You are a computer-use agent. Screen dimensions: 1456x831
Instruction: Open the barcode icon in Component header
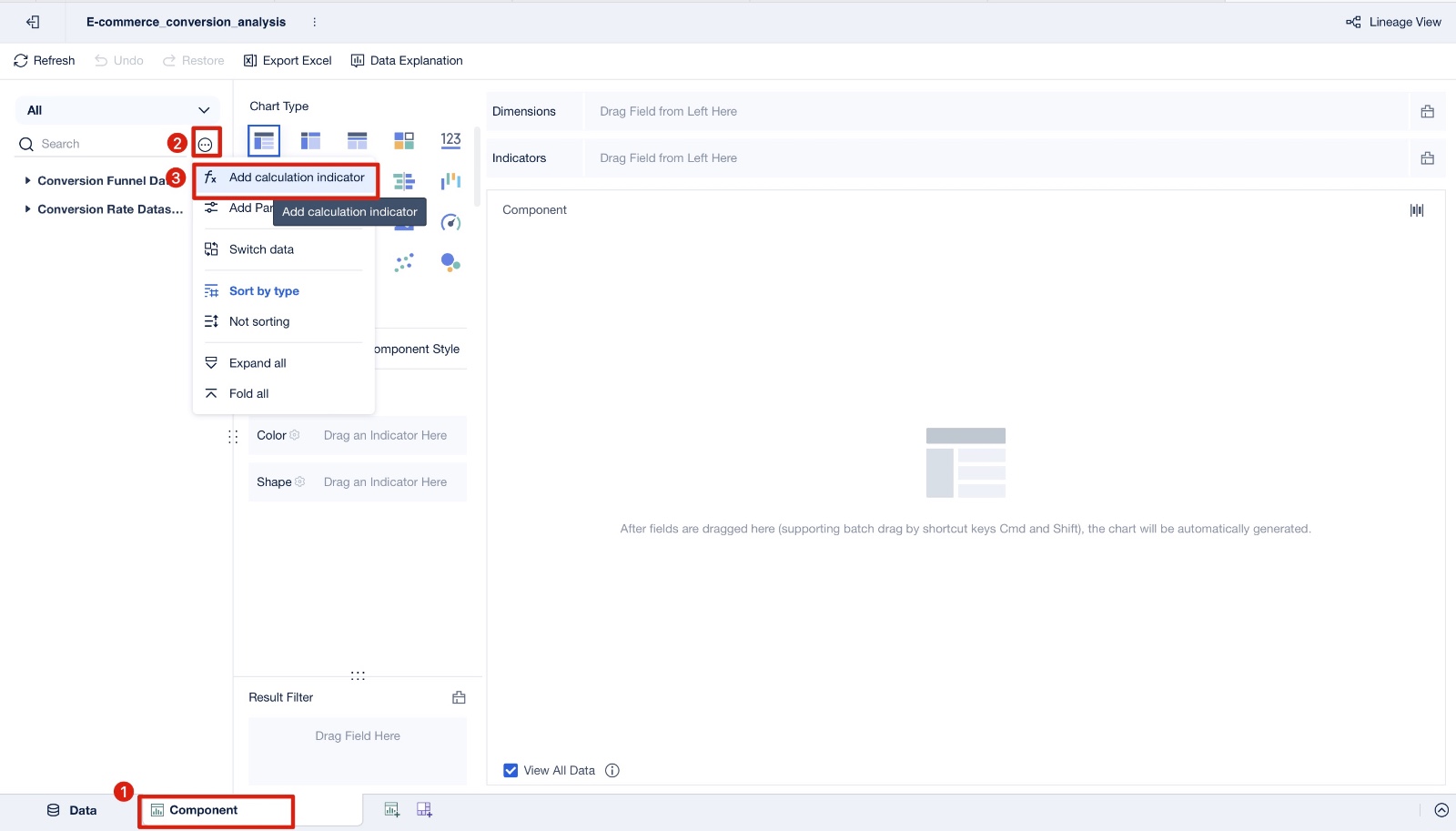[x=1417, y=210]
